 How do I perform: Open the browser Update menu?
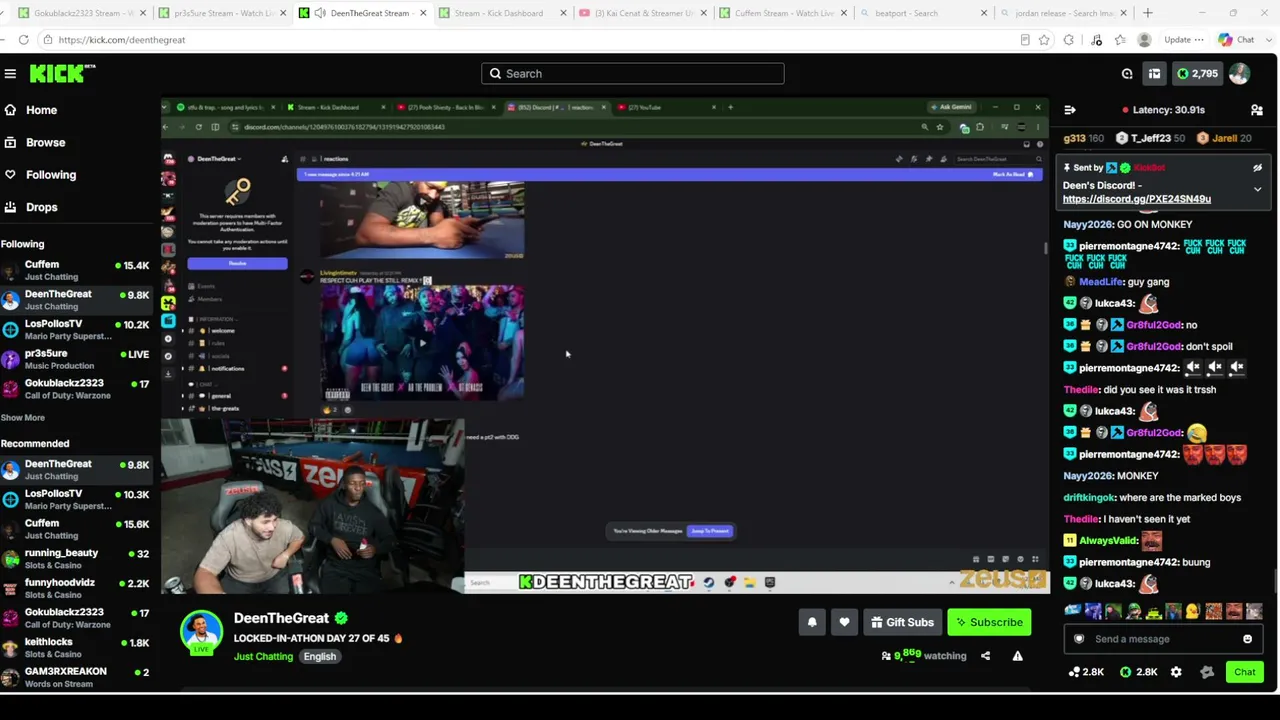pos(1184,40)
